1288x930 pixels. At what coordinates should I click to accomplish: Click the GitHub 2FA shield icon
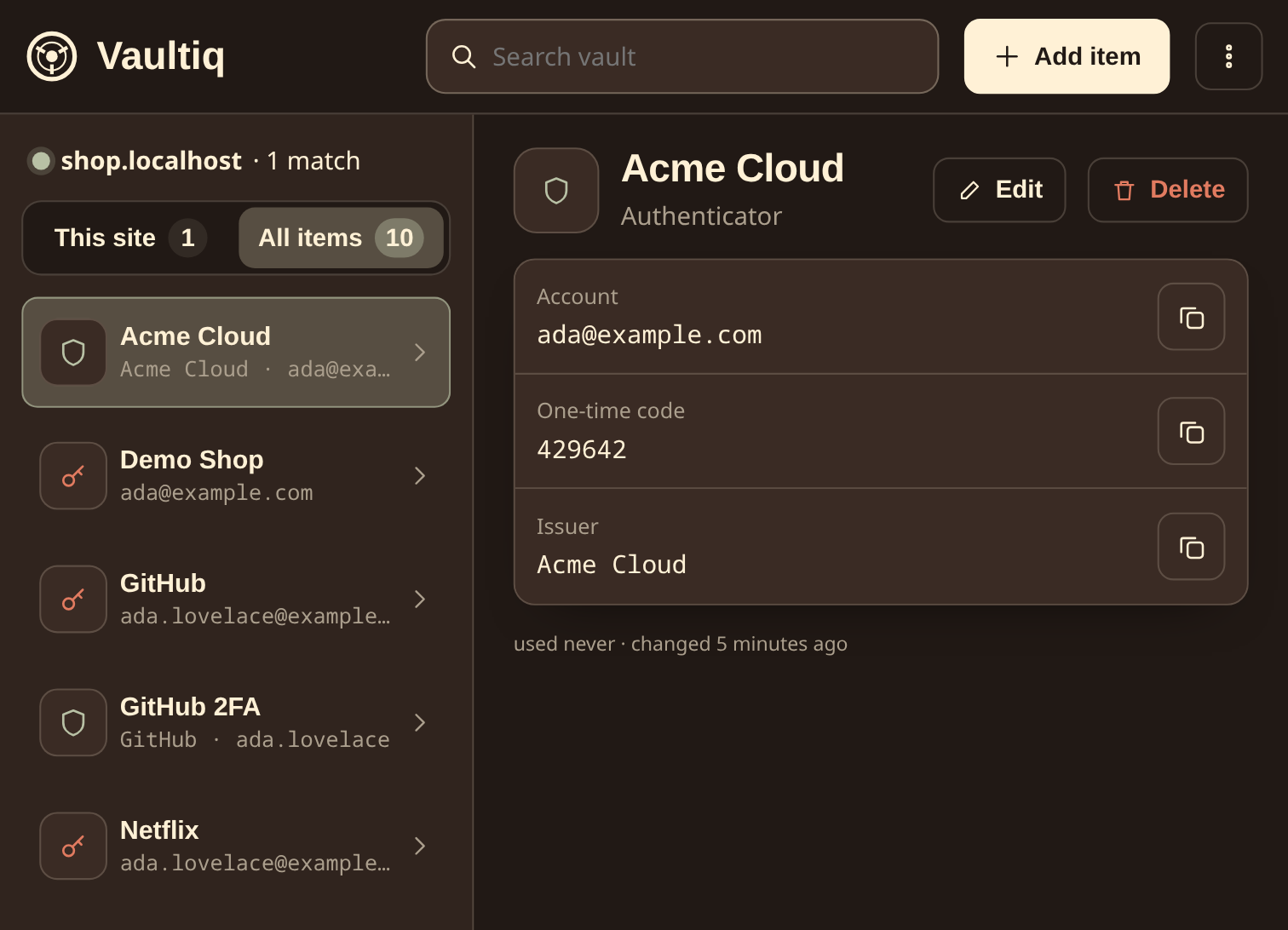point(73,723)
